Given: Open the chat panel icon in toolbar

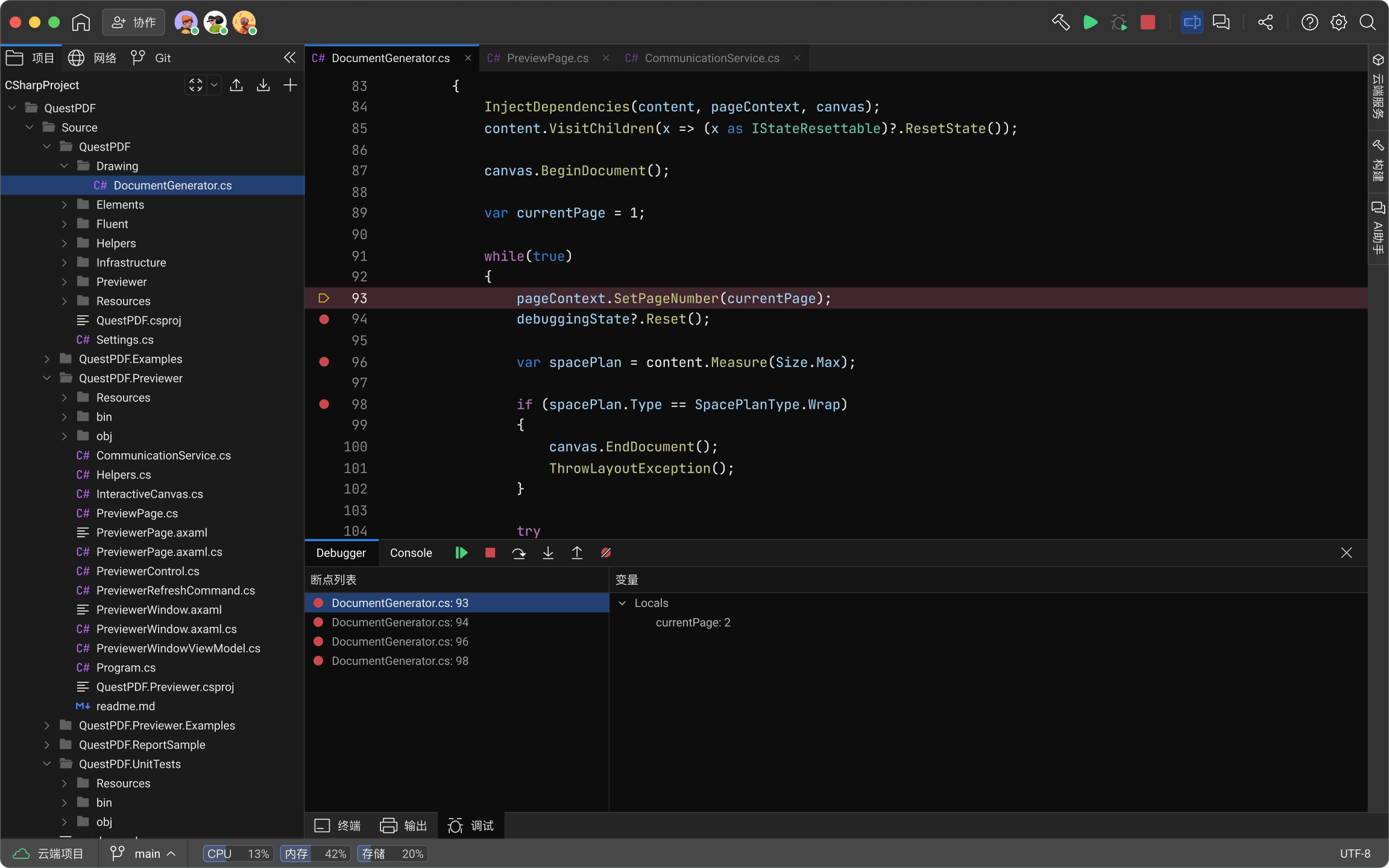Looking at the screenshot, I should pos(1221,22).
